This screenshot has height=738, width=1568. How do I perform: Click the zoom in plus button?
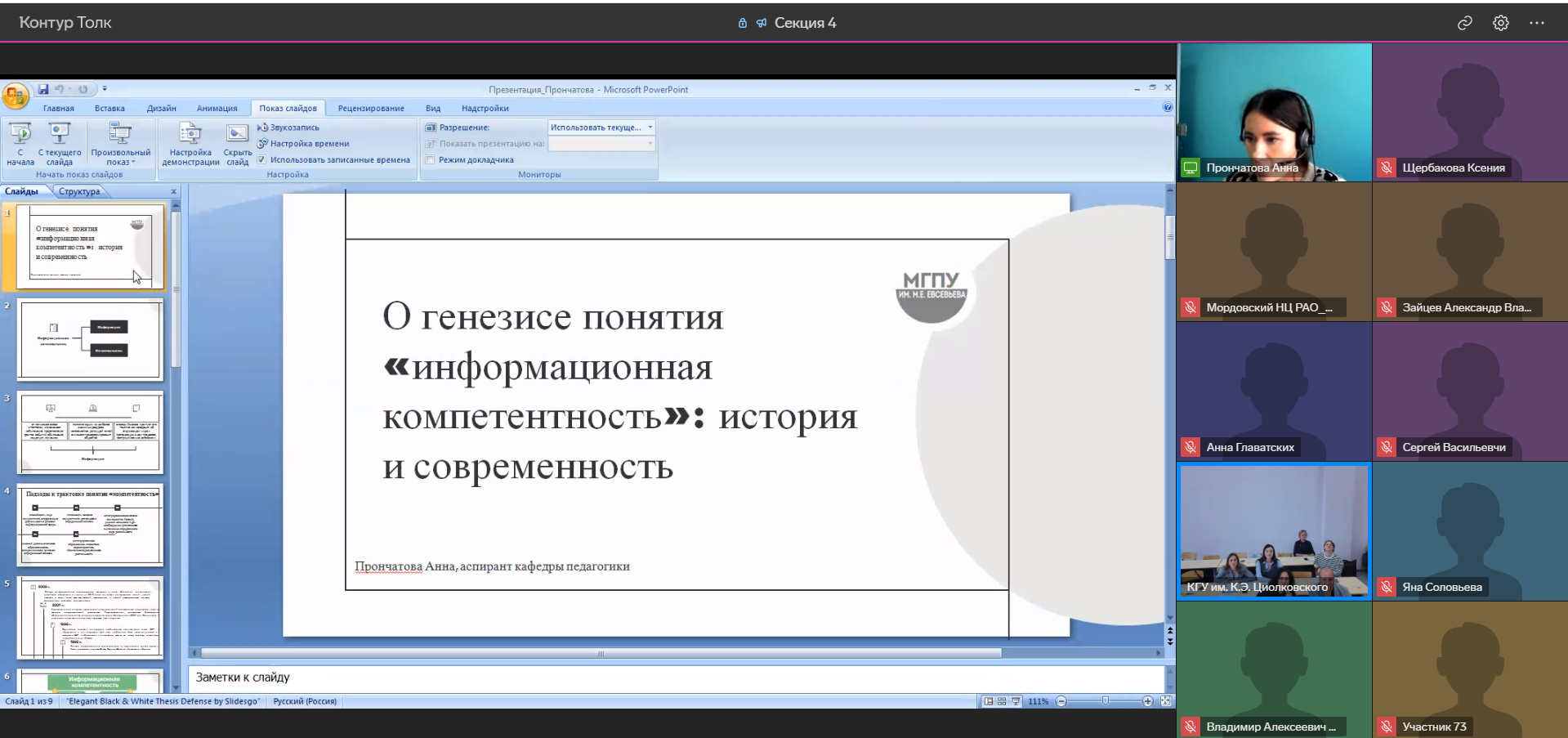[1147, 701]
